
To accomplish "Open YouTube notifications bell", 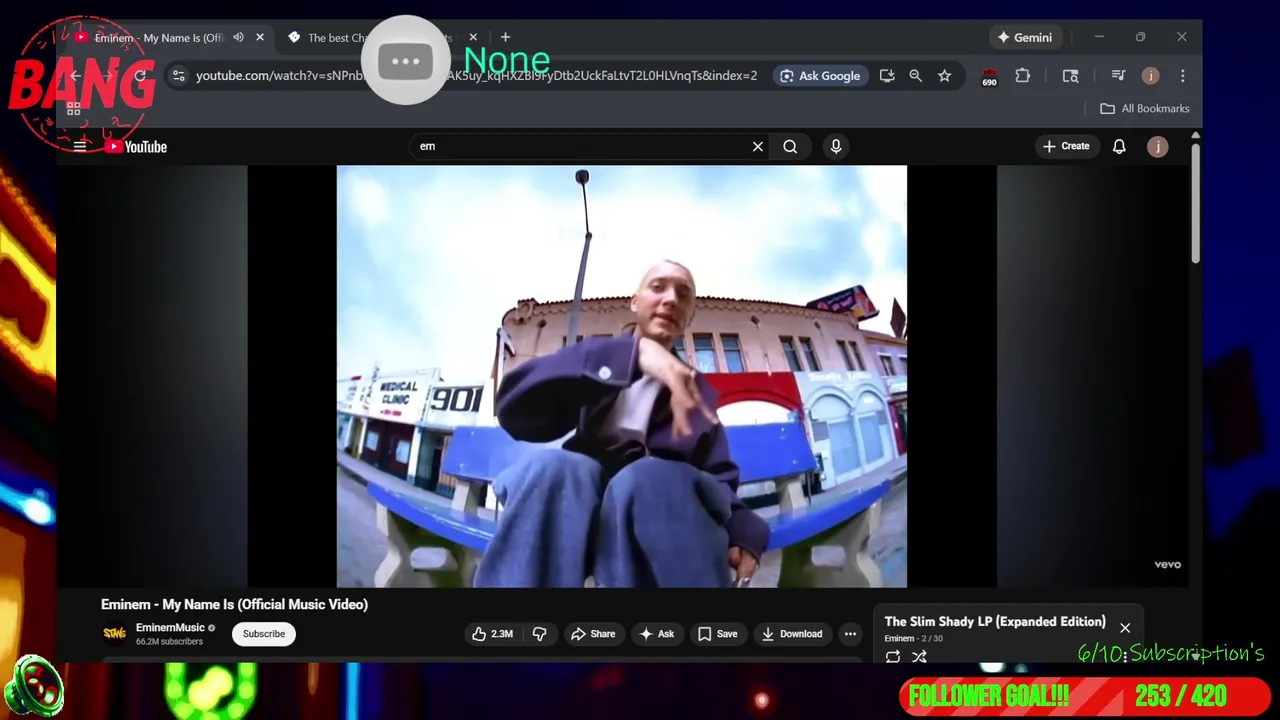I will click(x=1119, y=147).
